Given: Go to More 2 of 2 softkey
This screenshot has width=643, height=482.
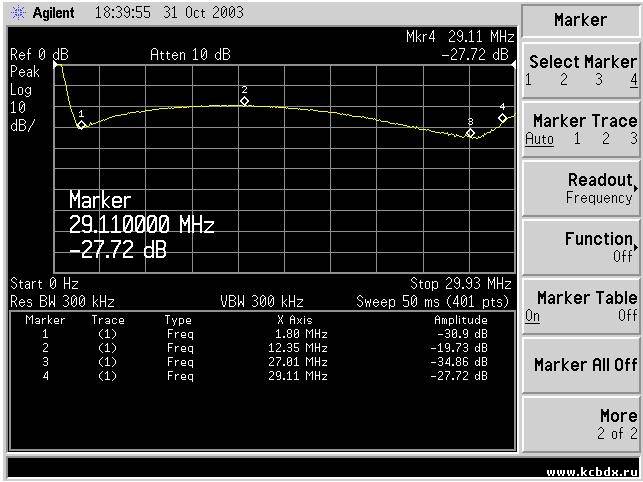Looking at the screenshot, I should [x=581, y=424].
